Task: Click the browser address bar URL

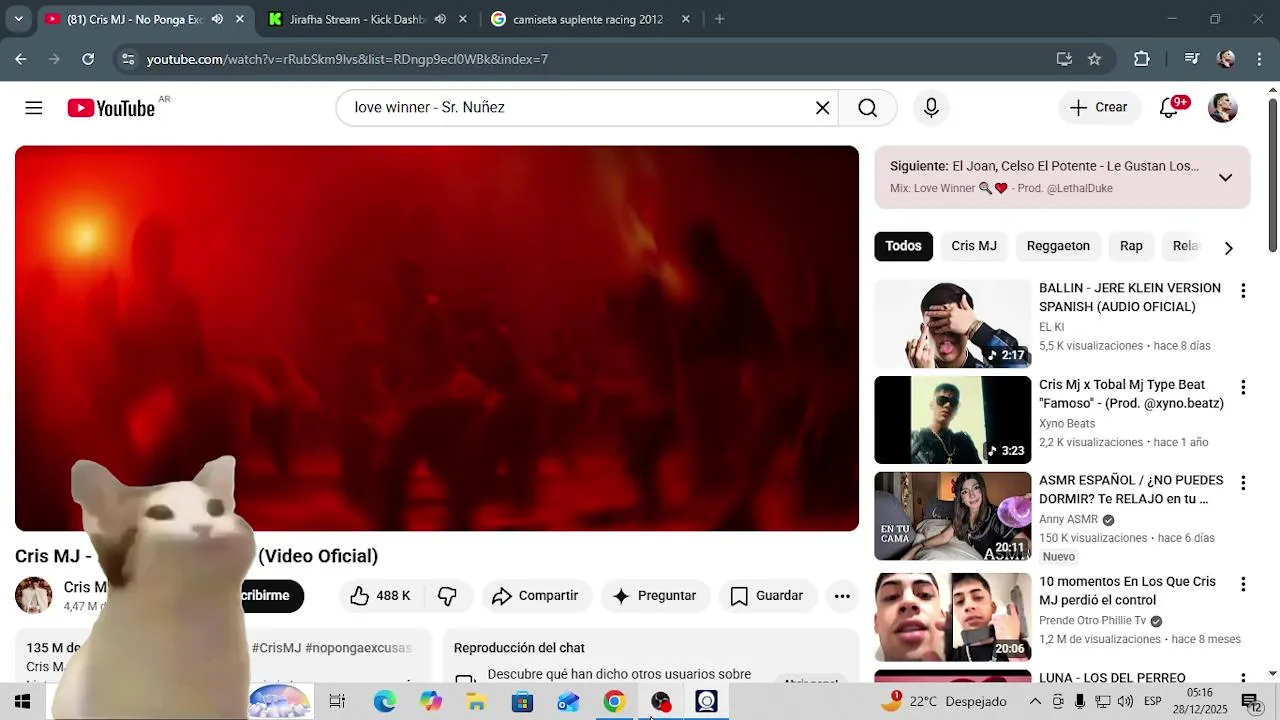Action: click(x=347, y=59)
